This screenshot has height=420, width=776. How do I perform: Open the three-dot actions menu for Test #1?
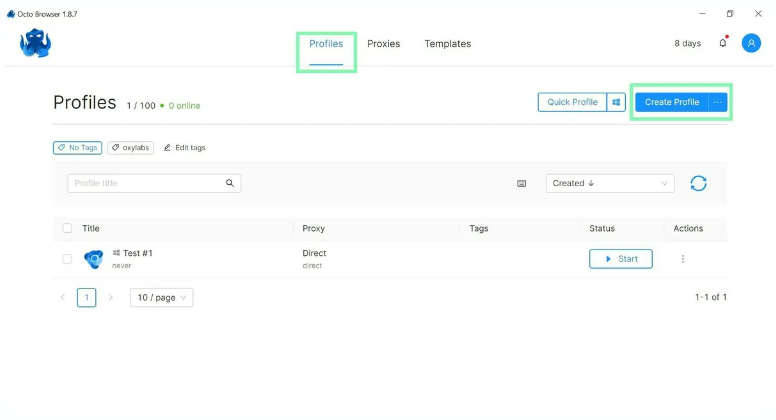coord(683,259)
